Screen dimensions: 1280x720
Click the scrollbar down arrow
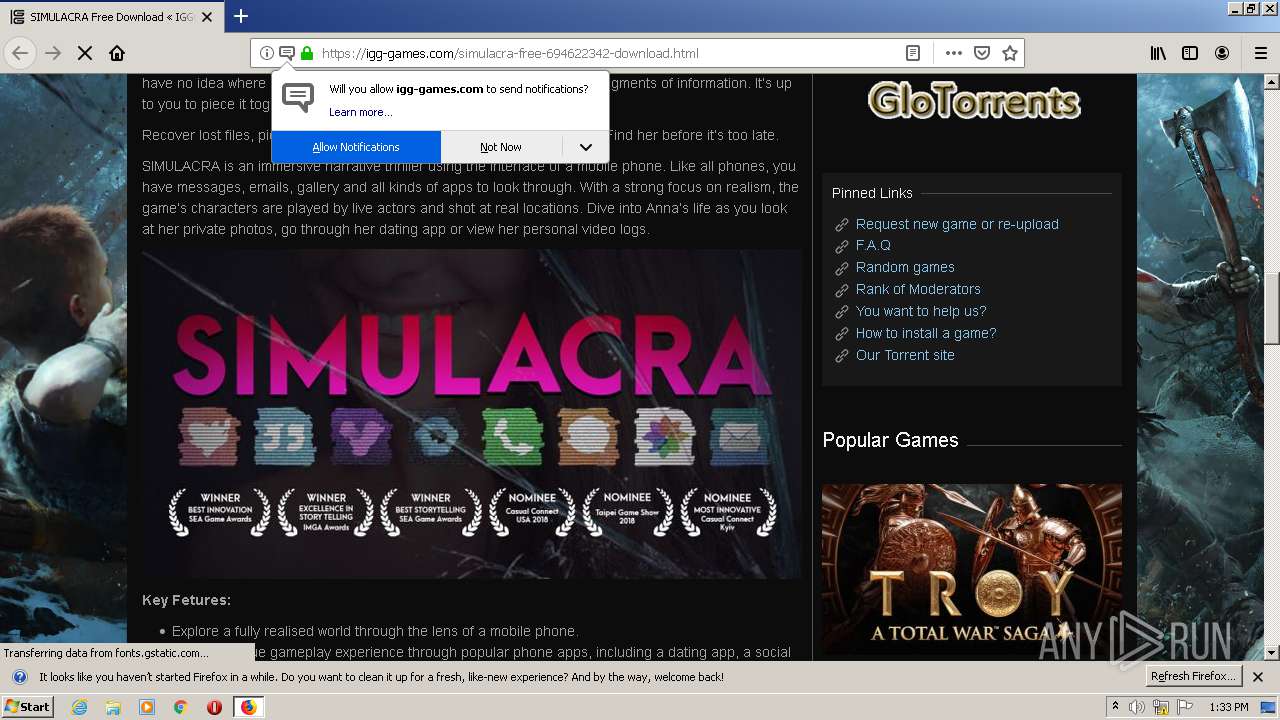point(1272,653)
